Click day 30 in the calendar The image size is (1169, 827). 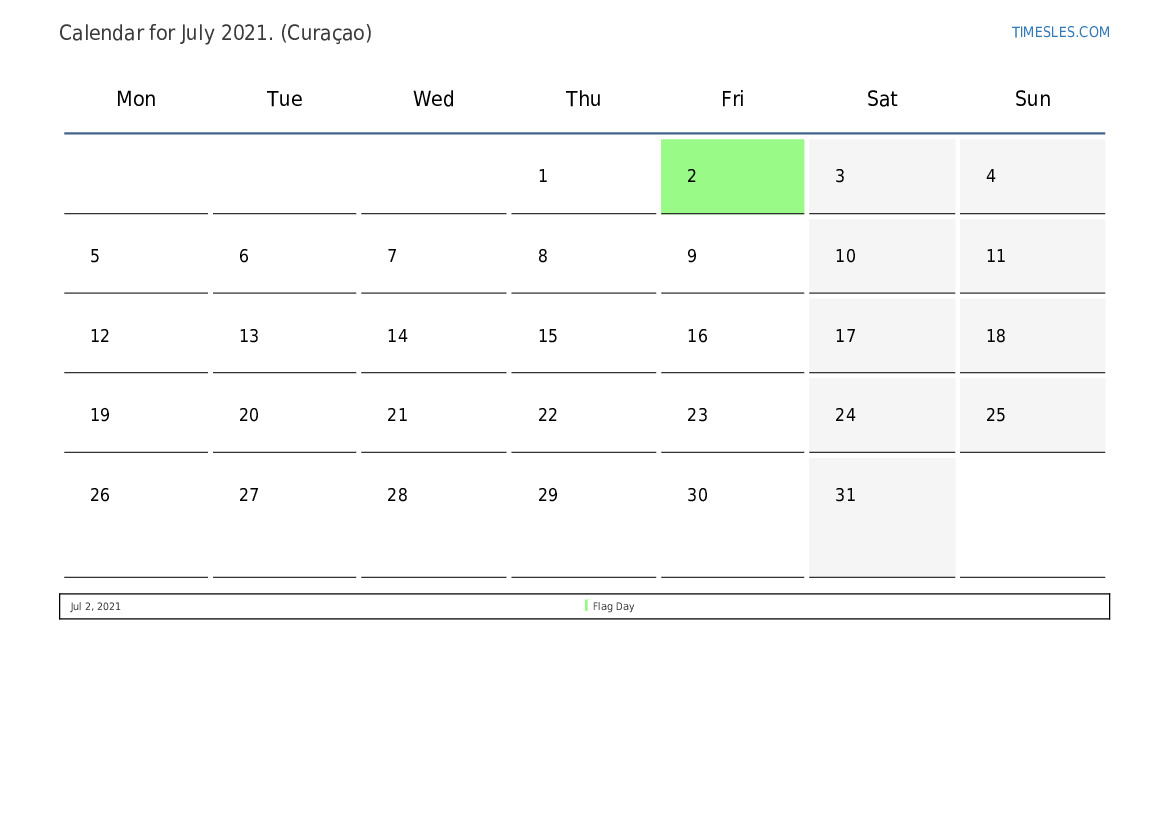point(732,517)
